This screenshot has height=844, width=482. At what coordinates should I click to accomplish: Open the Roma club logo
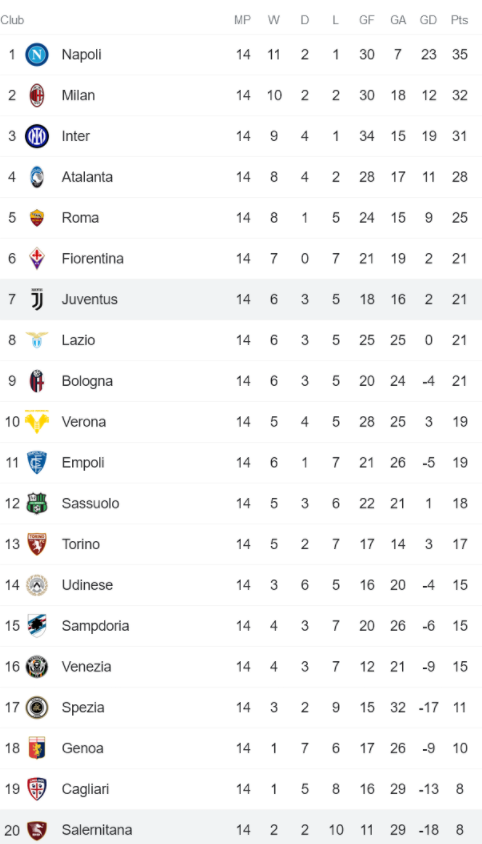click(37, 218)
